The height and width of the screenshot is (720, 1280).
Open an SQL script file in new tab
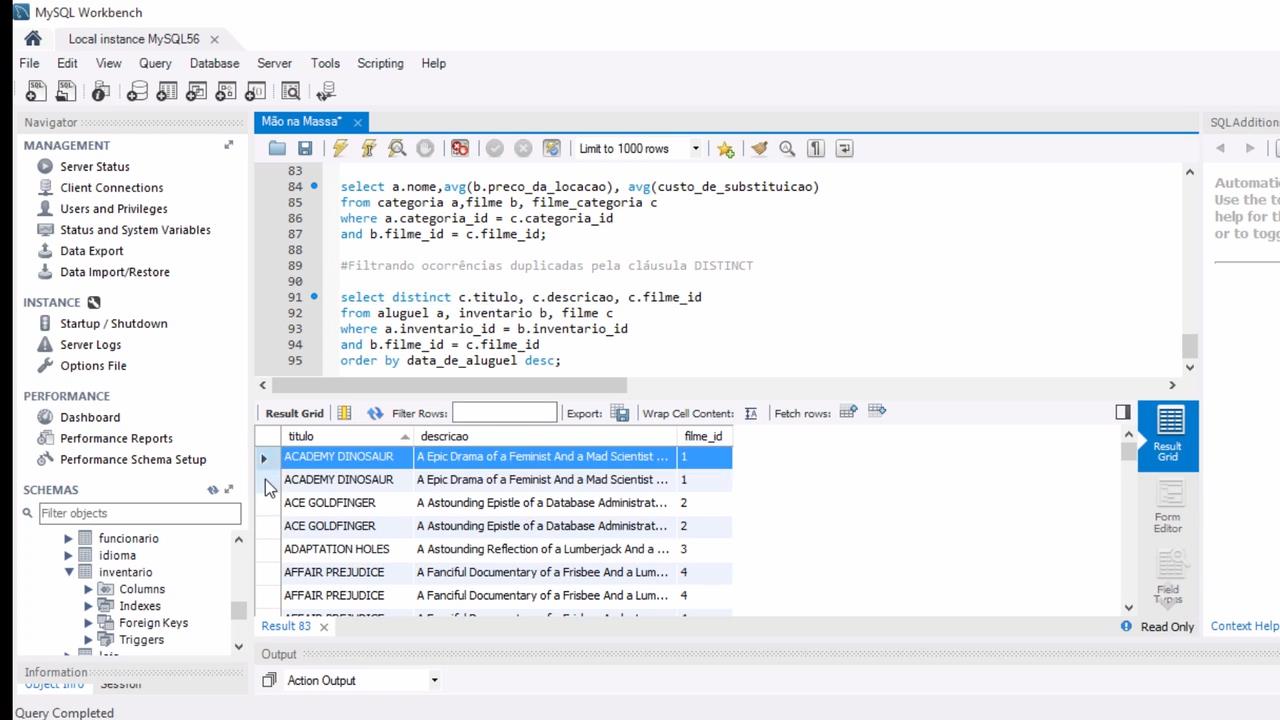[x=66, y=92]
